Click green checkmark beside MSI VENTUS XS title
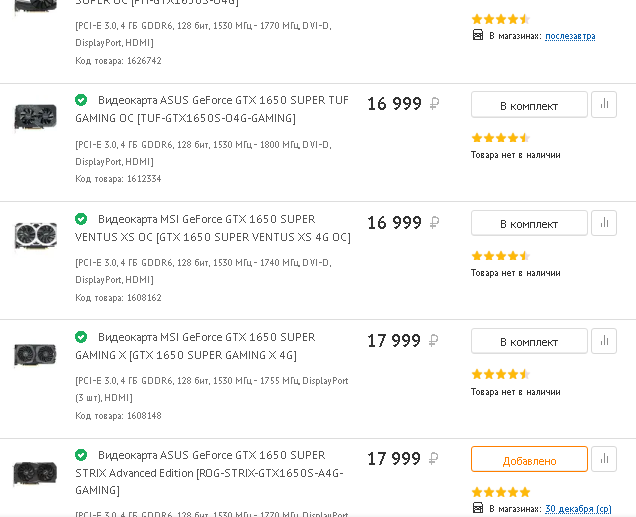 81,218
